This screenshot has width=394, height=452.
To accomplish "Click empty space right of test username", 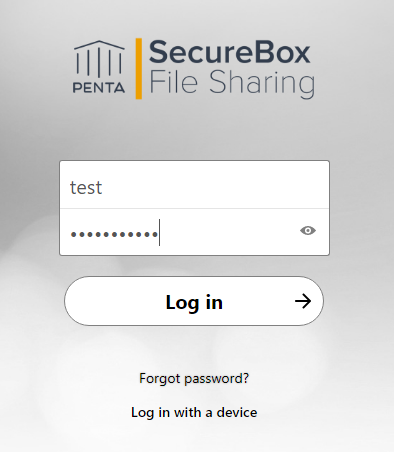I will (213, 187).
